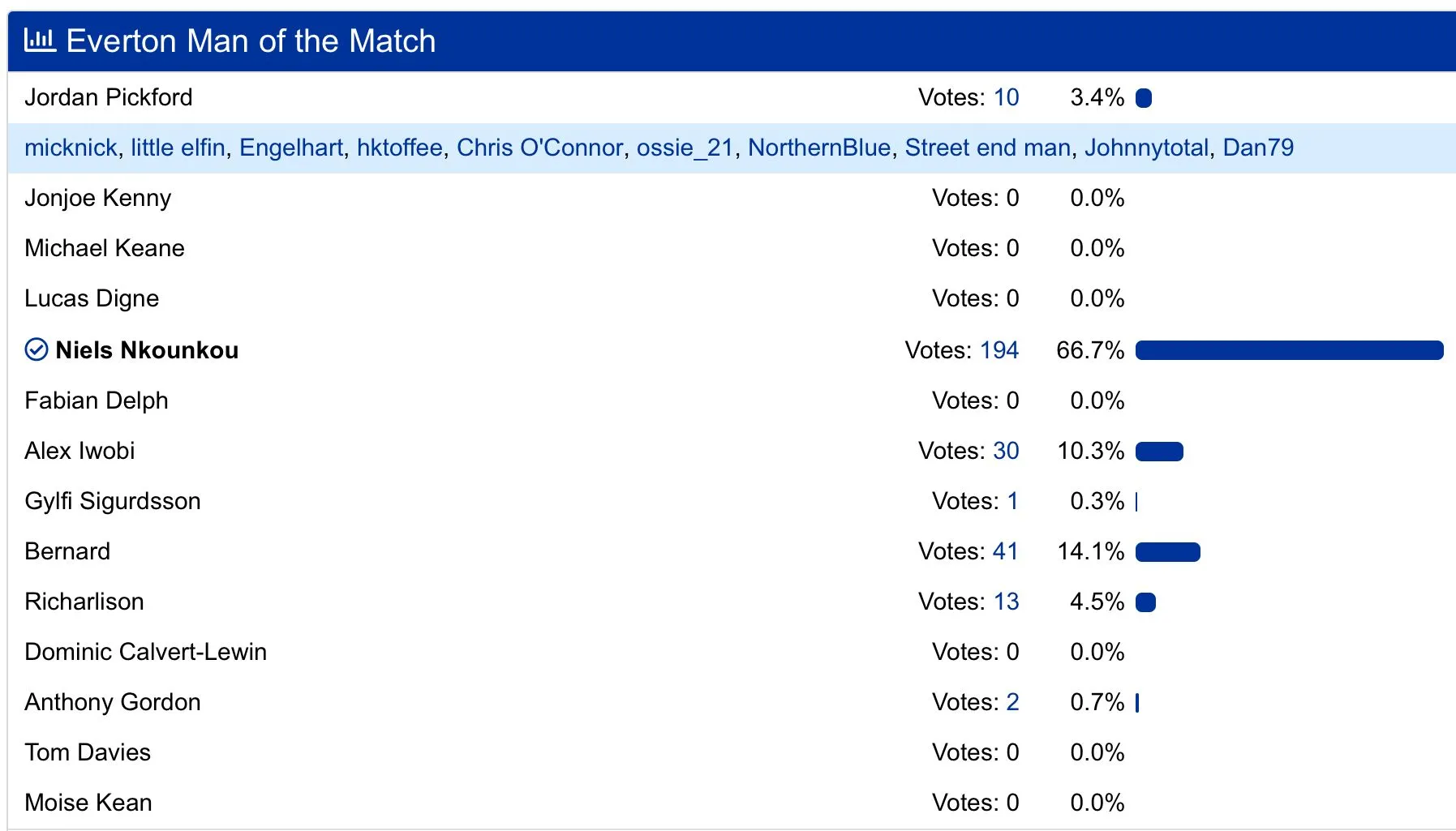Show voters for Bernard's 41 votes
Screen dimensions: 1456x831
[1006, 551]
